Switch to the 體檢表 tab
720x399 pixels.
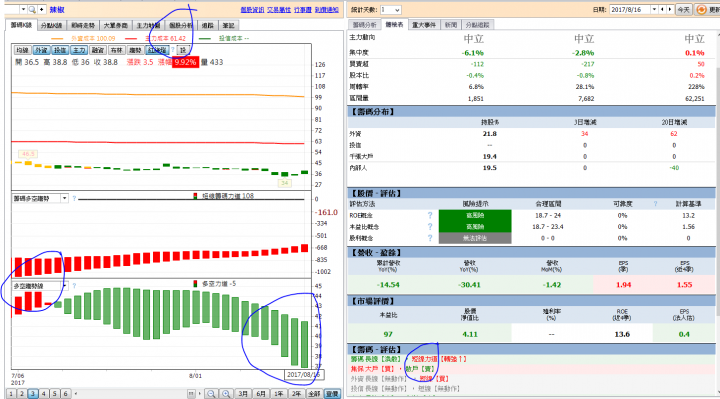[394, 25]
